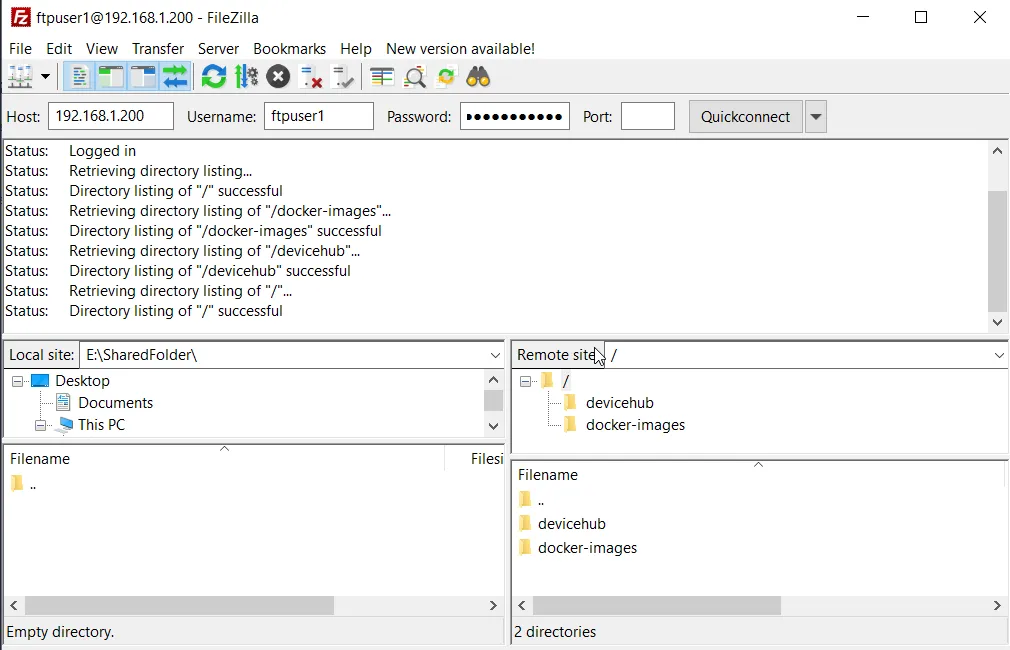The width and height of the screenshot is (1010, 650).
Task: Open Site Manager dropdown arrow
Action: pyautogui.click(x=45, y=77)
